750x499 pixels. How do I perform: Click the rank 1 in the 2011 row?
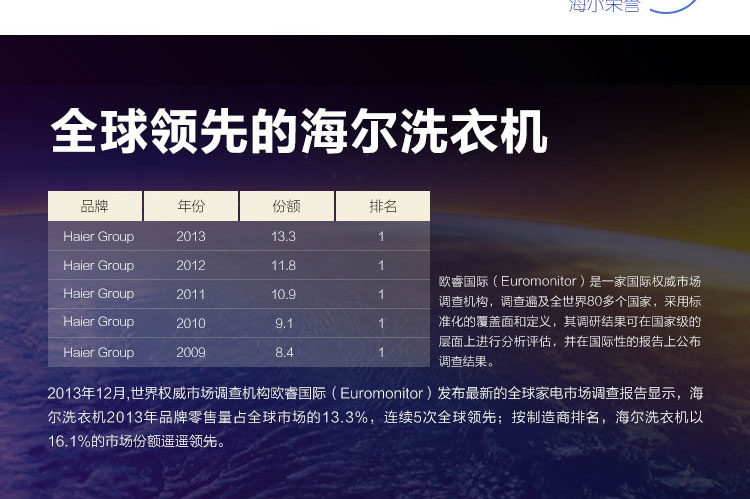point(381,294)
